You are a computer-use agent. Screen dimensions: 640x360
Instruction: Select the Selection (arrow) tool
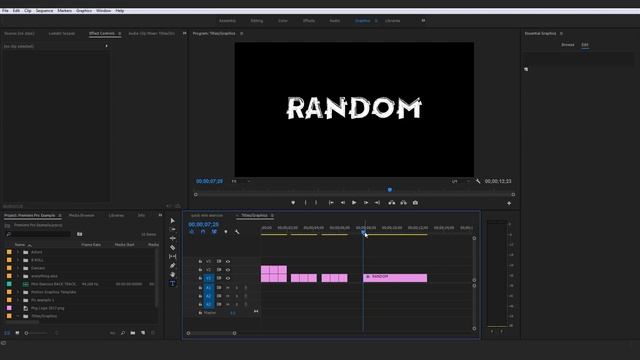click(x=172, y=220)
